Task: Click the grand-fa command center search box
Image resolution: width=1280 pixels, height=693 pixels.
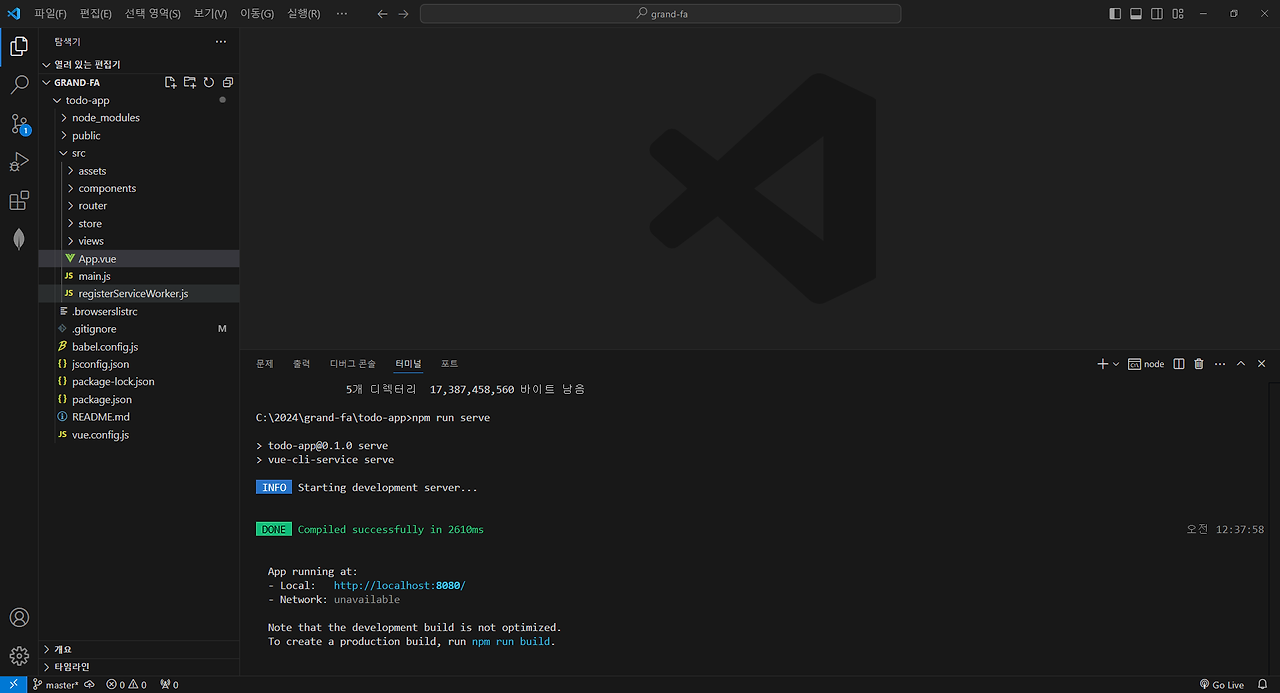Action: tap(661, 14)
